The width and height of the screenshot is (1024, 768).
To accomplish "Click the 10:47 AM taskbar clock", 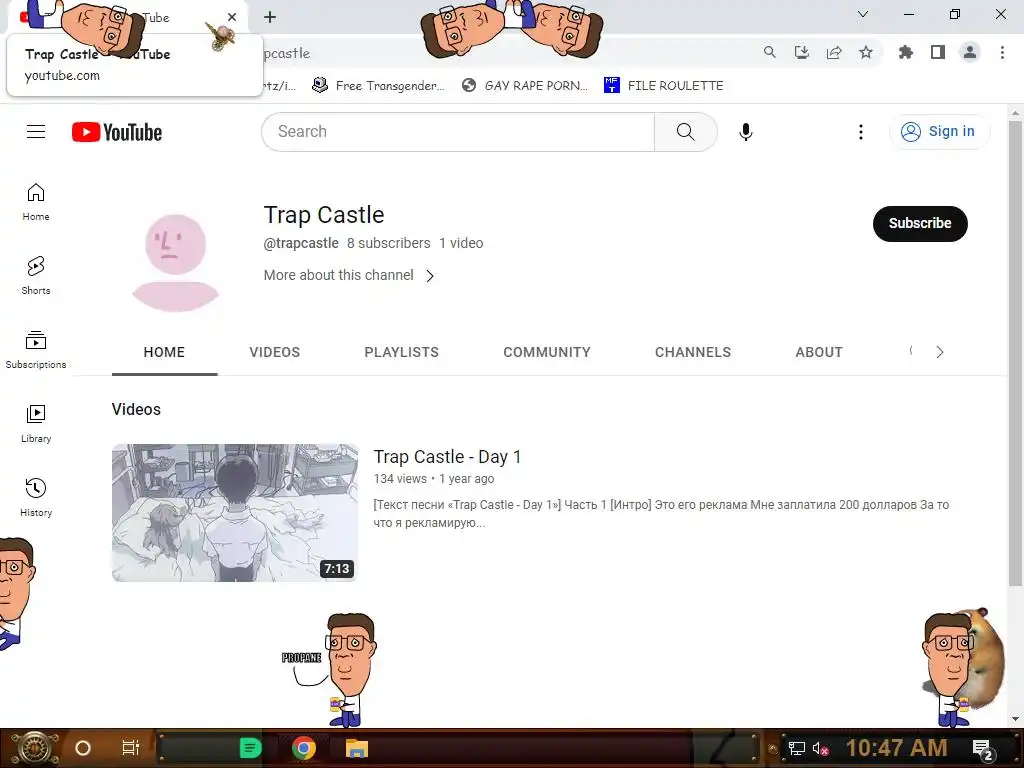I will click(897, 748).
